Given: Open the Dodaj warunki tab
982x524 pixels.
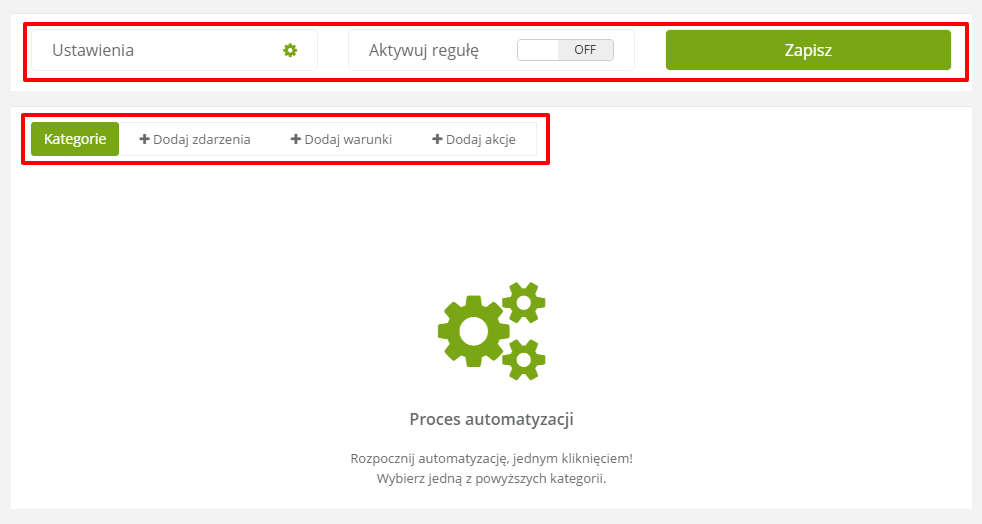Looking at the screenshot, I should click(341, 139).
